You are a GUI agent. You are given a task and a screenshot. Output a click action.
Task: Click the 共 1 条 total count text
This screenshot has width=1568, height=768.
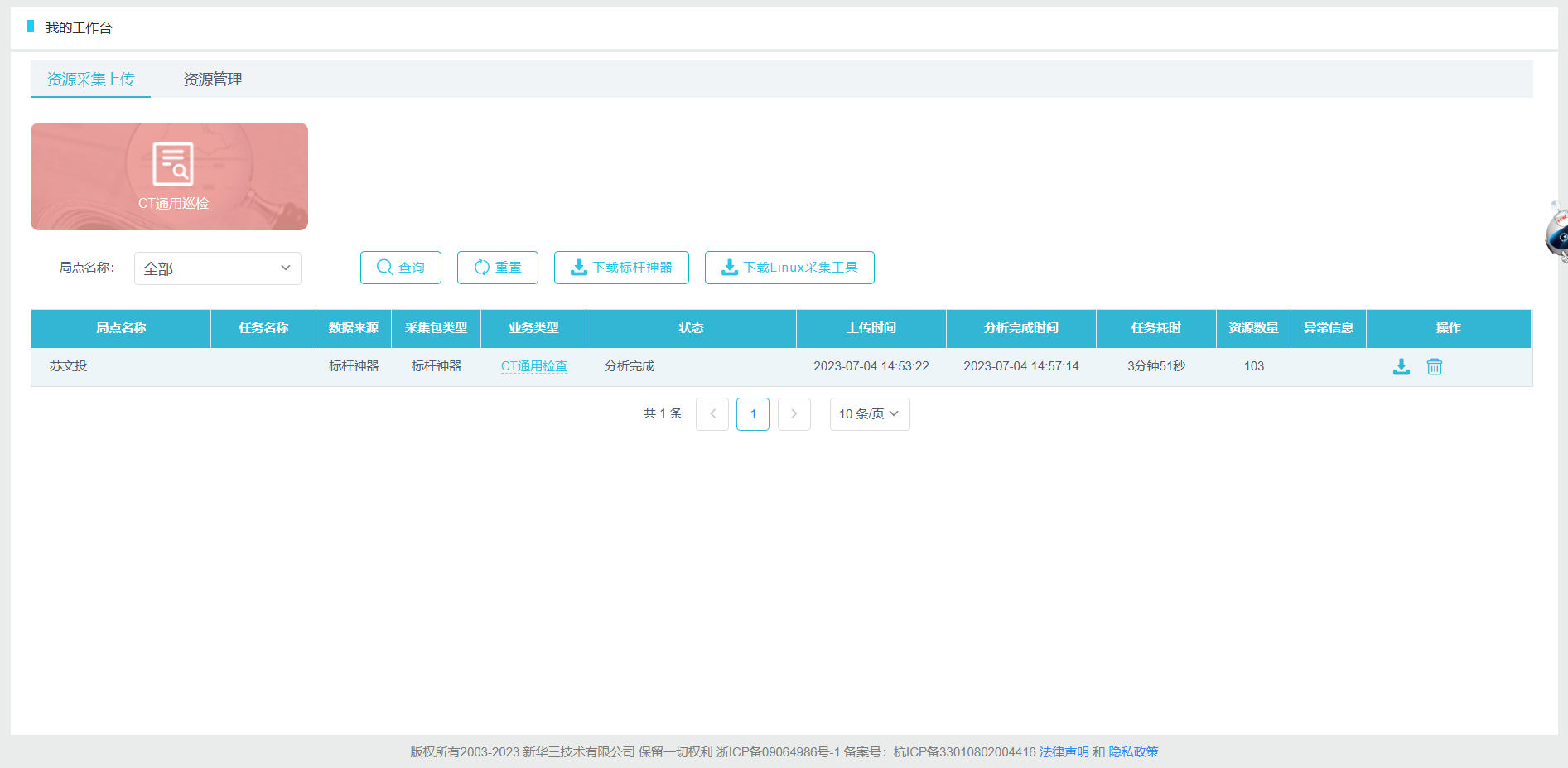click(663, 413)
